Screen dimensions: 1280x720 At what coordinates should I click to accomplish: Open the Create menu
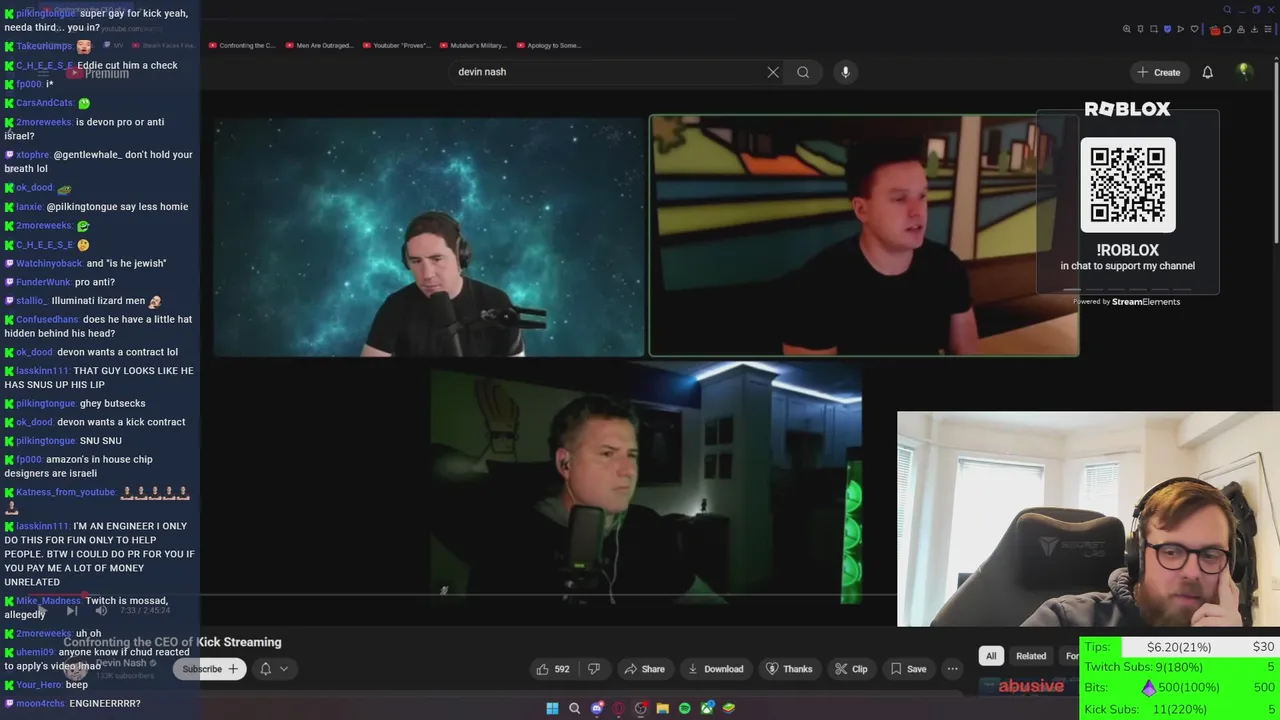pos(1158,72)
